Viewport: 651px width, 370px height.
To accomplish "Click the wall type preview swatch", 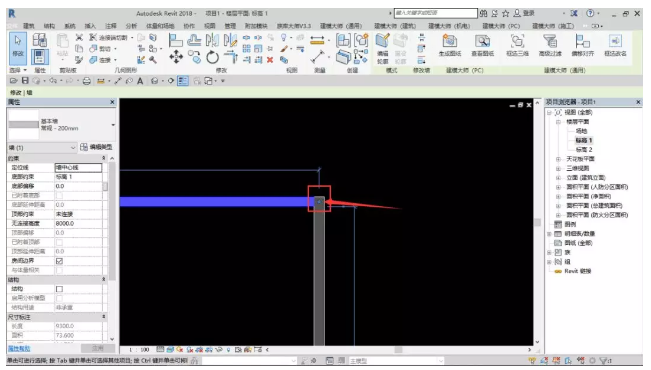I will tap(24, 124).
